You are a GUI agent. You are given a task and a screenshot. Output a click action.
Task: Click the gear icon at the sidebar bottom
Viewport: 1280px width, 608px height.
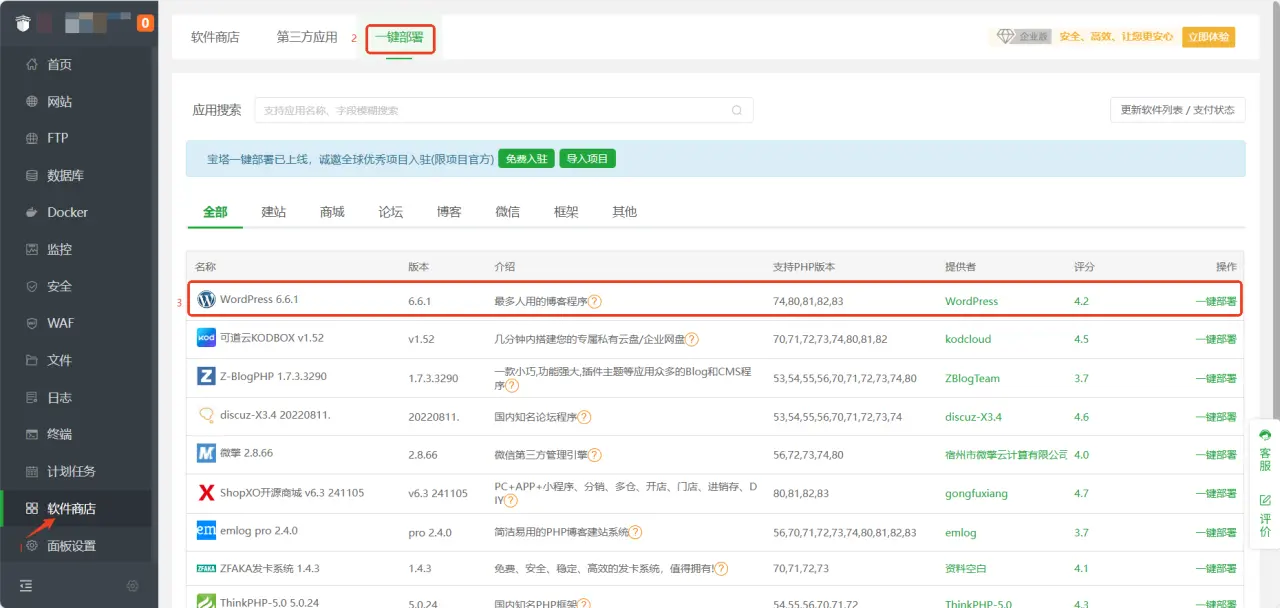[x=133, y=585]
